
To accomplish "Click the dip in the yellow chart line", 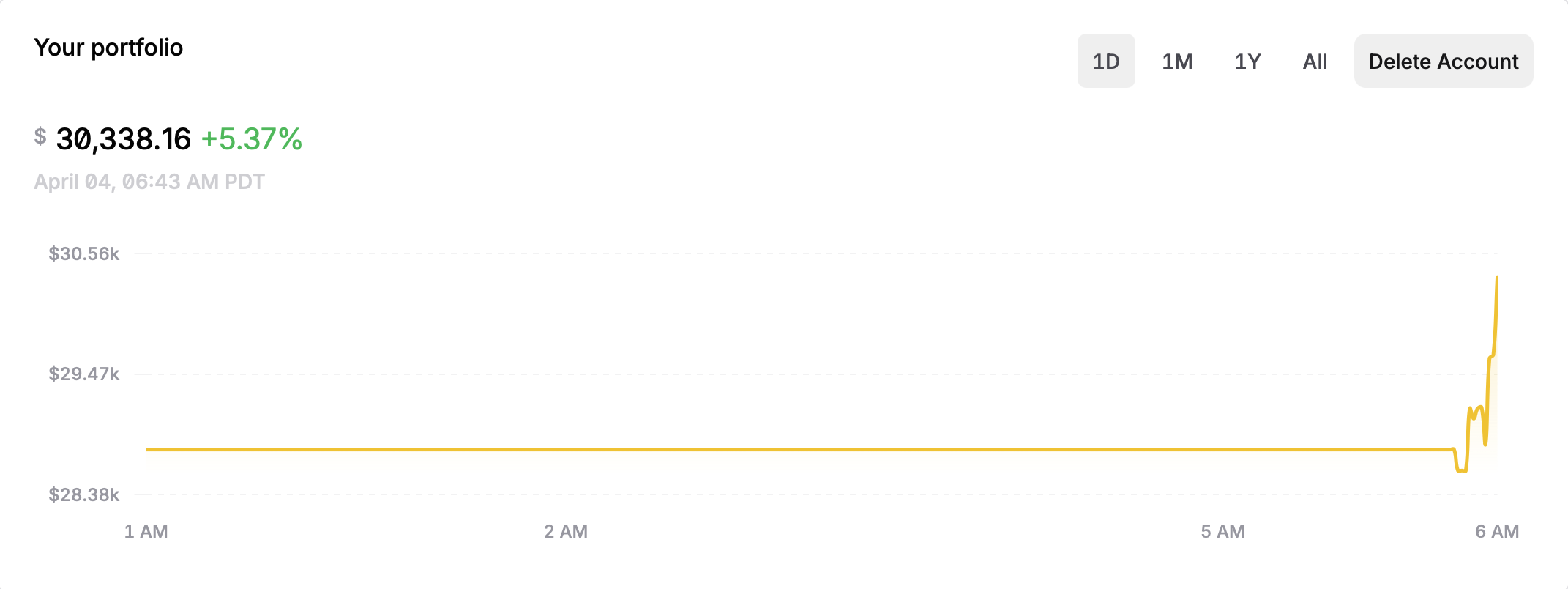I will coord(1461,470).
